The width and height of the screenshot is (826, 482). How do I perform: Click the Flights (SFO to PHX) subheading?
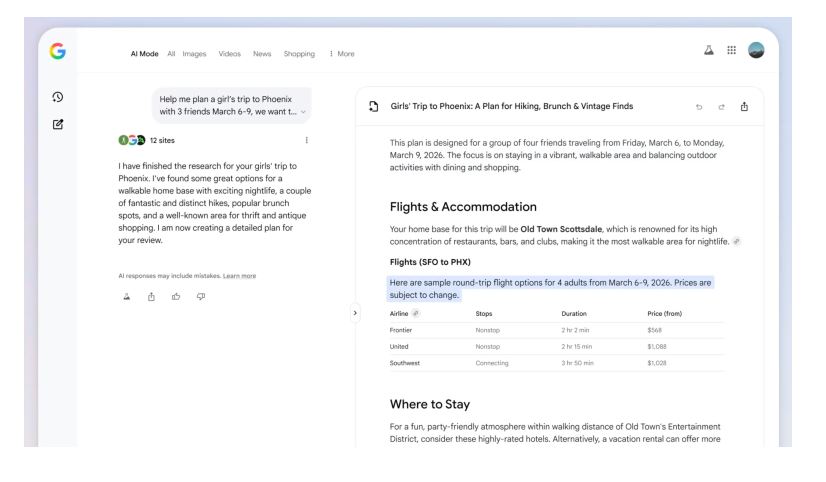click(430, 262)
